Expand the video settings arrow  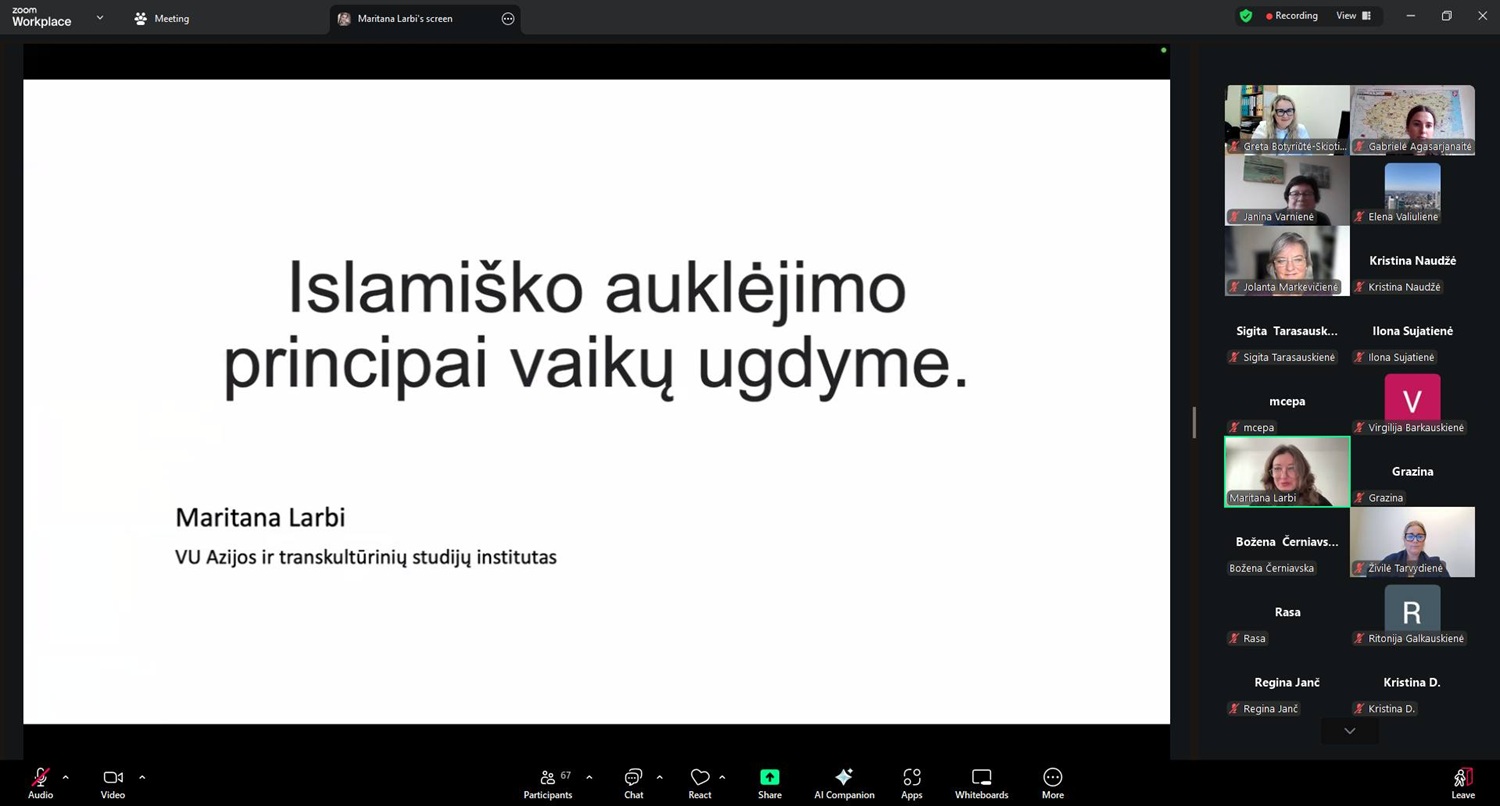142,777
